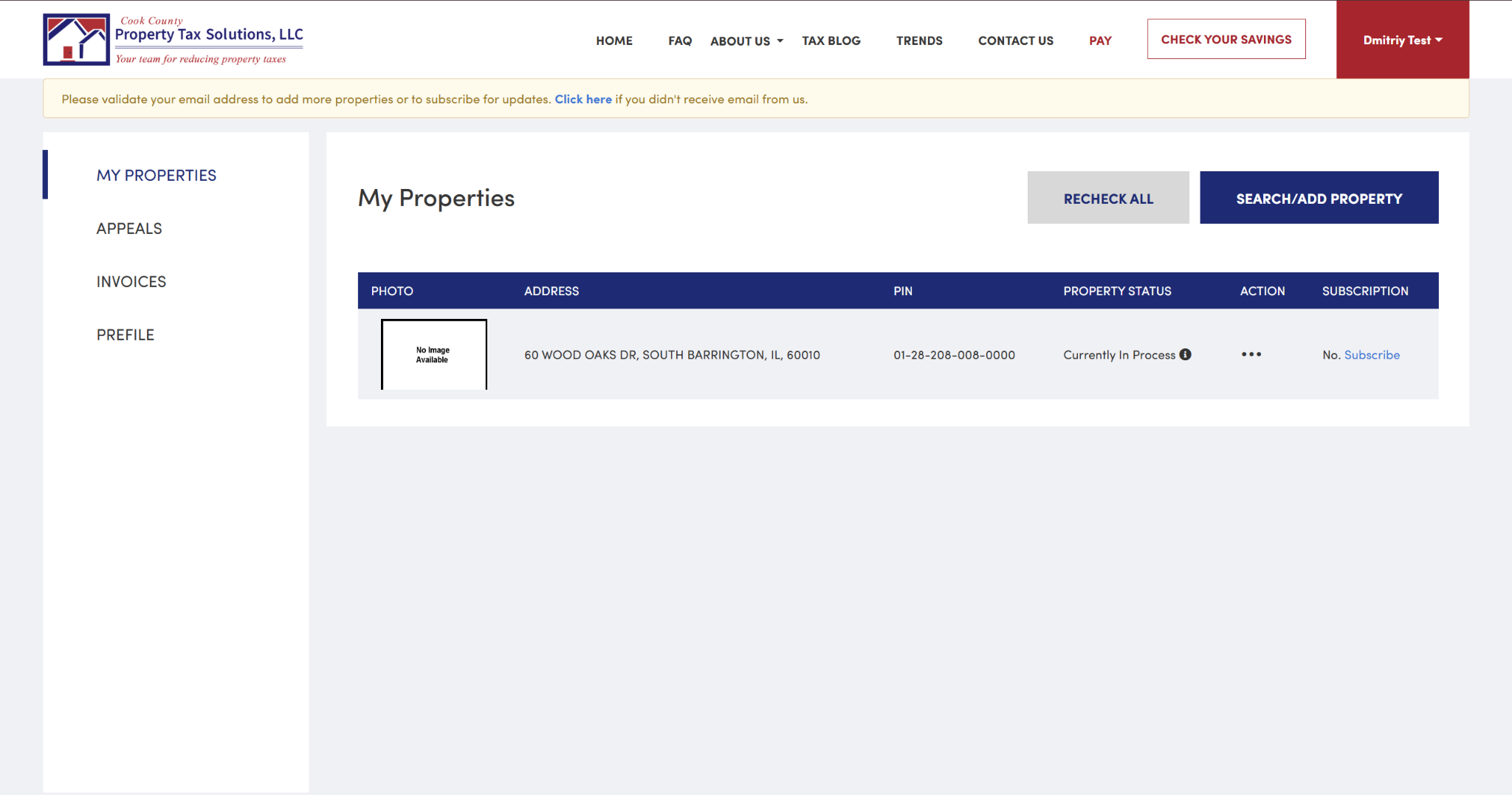Viewport: 1512px width, 795px height.
Task: Click the No Image Available thumbnail
Action: pyautogui.click(x=434, y=354)
